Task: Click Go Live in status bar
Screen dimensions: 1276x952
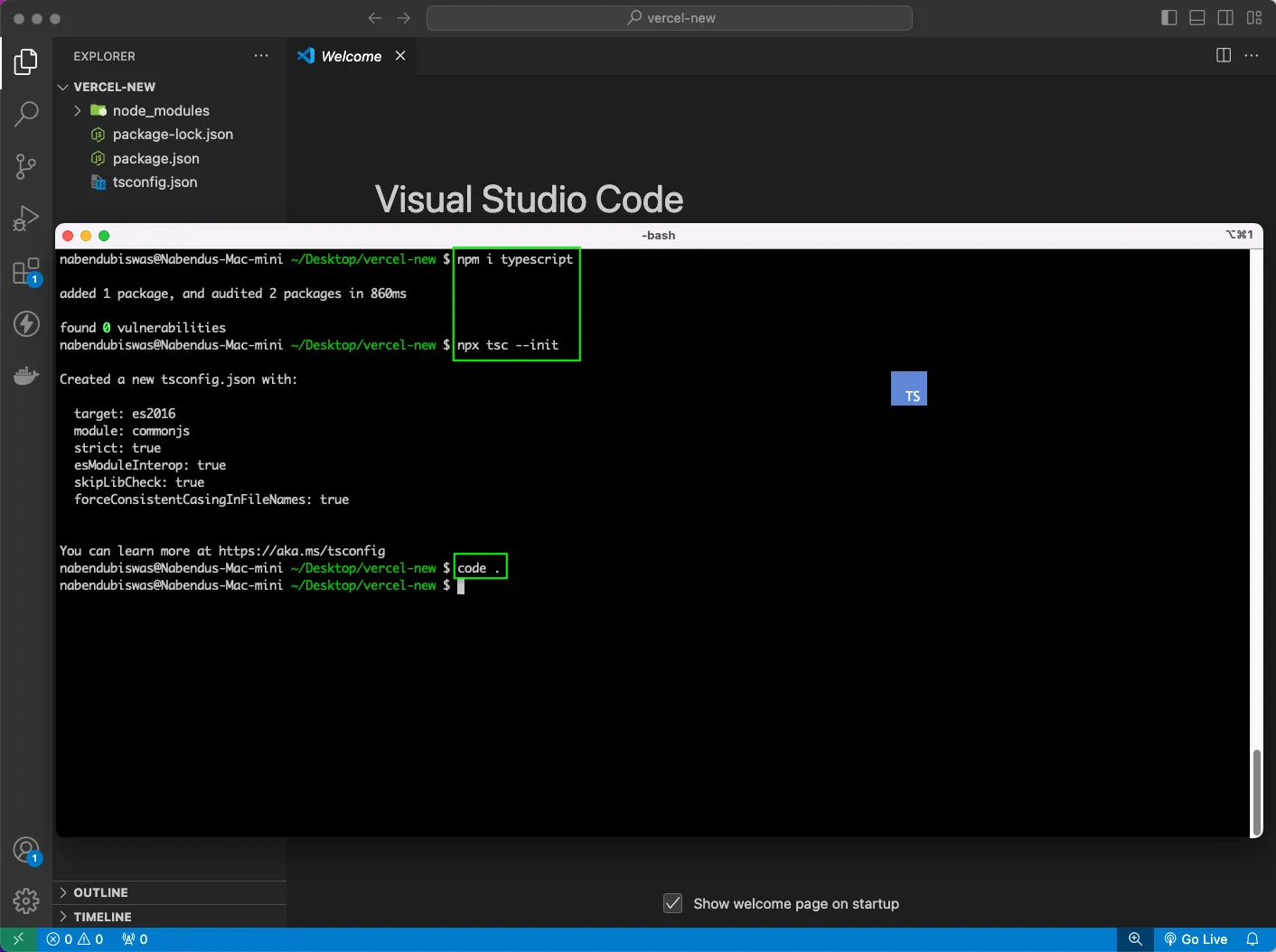Action: tap(1196, 939)
